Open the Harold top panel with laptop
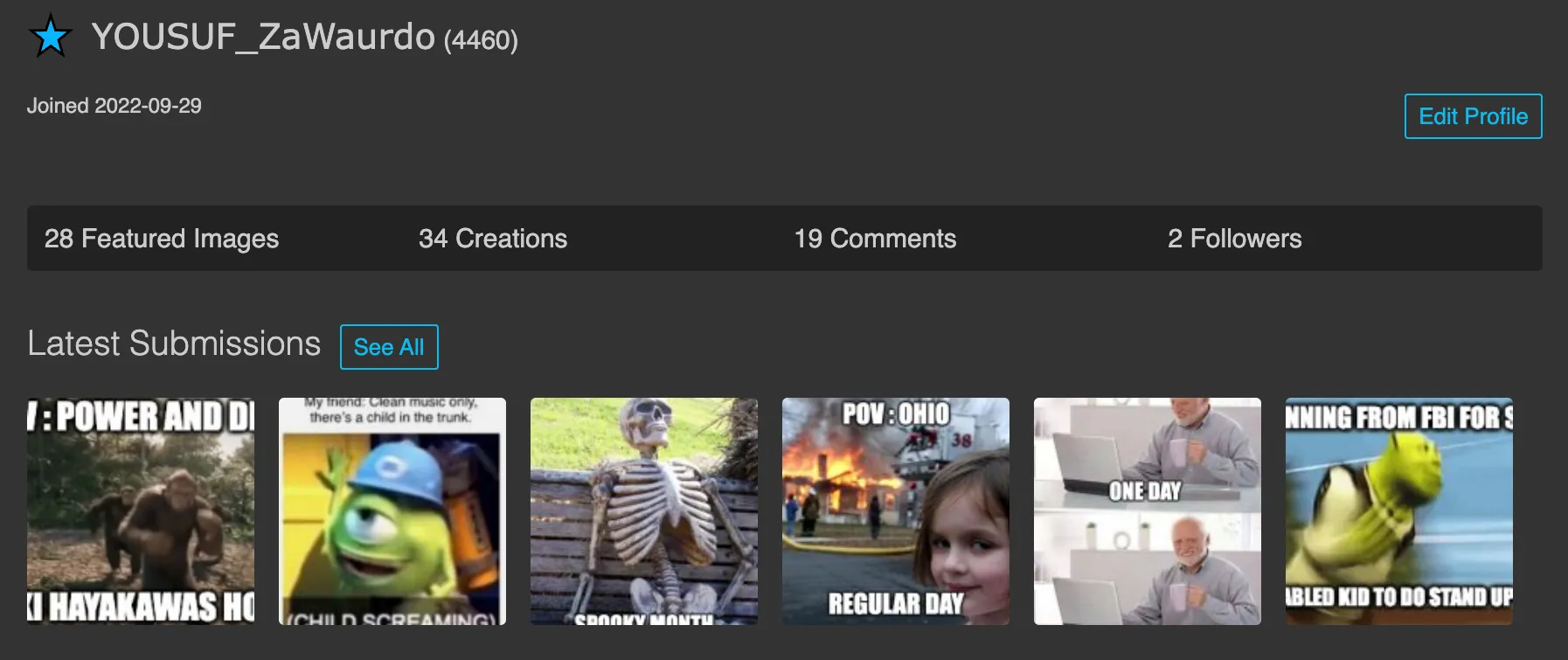The image size is (1568, 660). pyautogui.click(x=1147, y=455)
